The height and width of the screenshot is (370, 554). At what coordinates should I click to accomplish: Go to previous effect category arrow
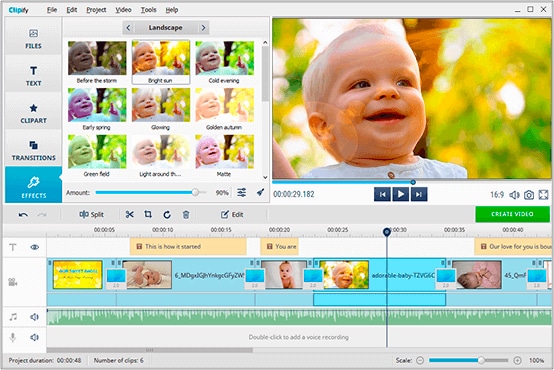coord(128,28)
